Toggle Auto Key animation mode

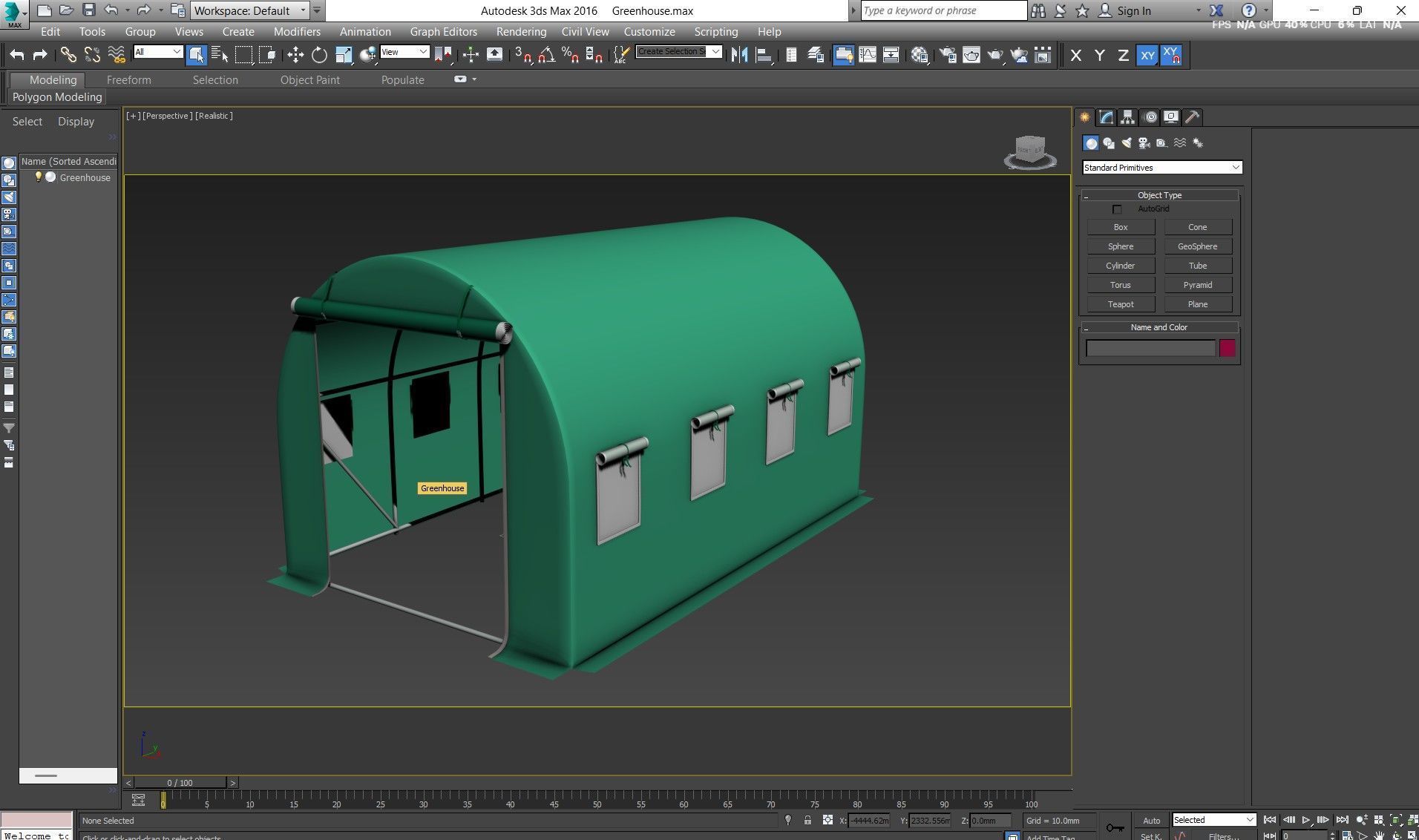pos(1151,820)
